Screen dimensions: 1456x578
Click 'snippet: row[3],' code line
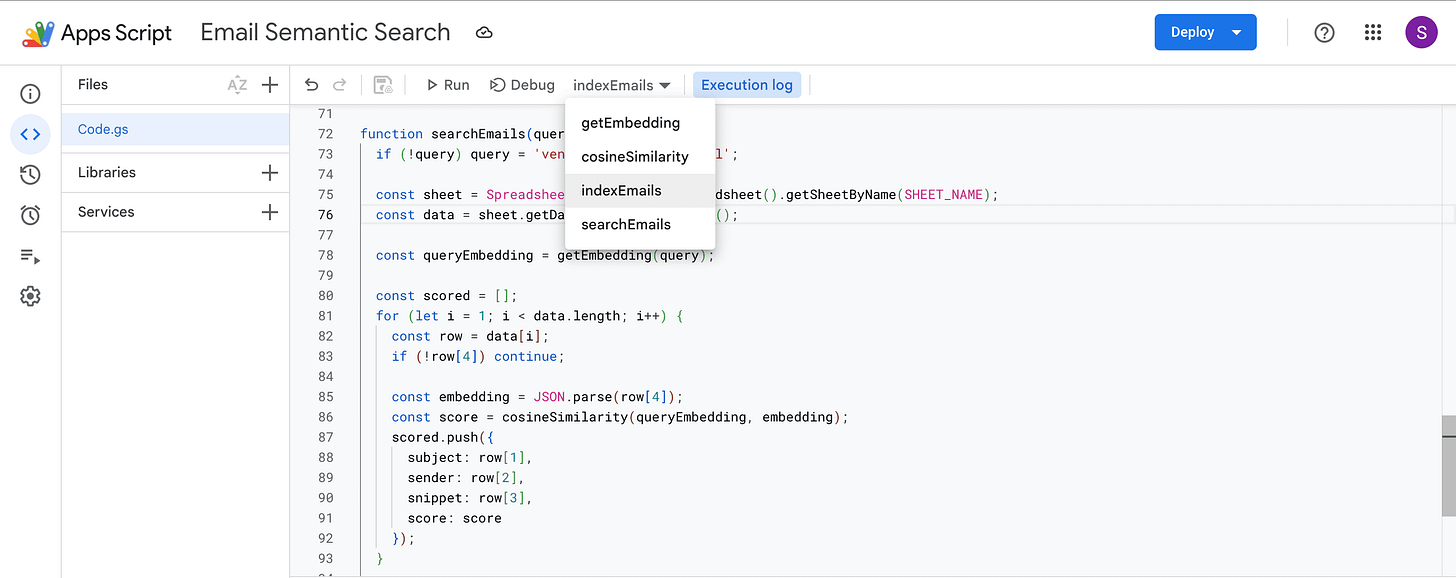pos(470,498)
